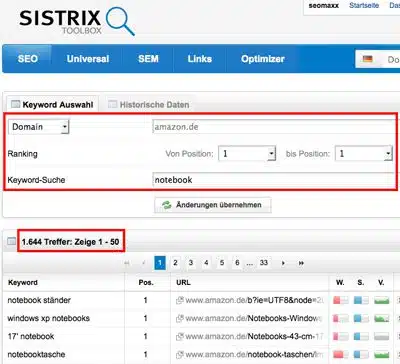The height and width of the screenshot is (364, 400).
Task: Click green V. chart for notebook ständer
Action: point(382,300)
